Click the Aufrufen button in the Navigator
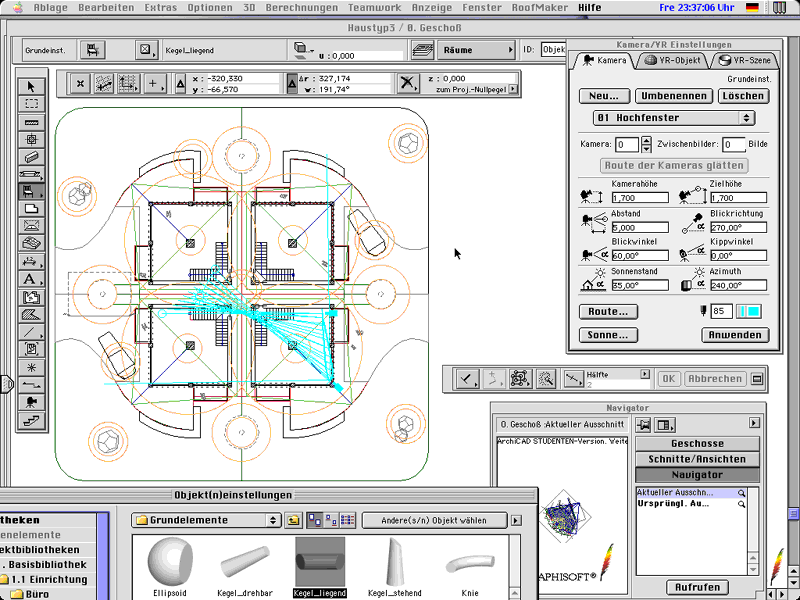Image resolution: width=800 pixels, height=600 pixels. tap(697, 587)
